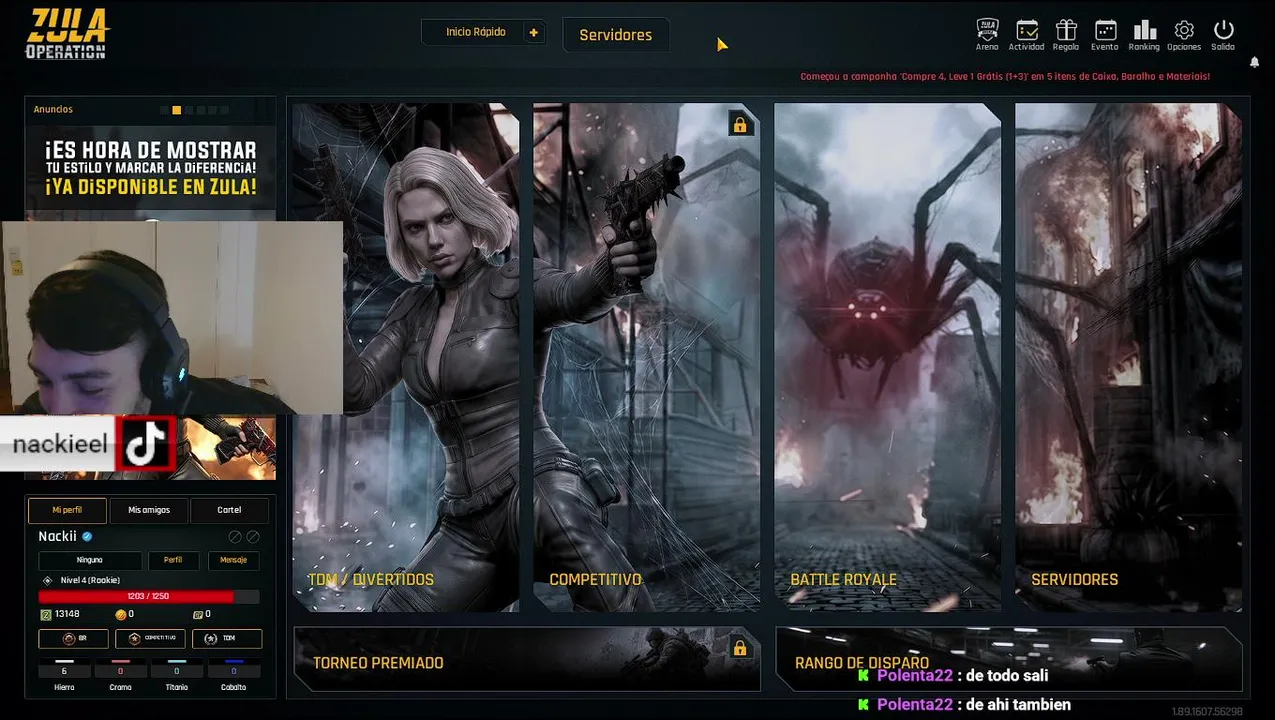Click the Cromo material counter

[x=120, y=674]
